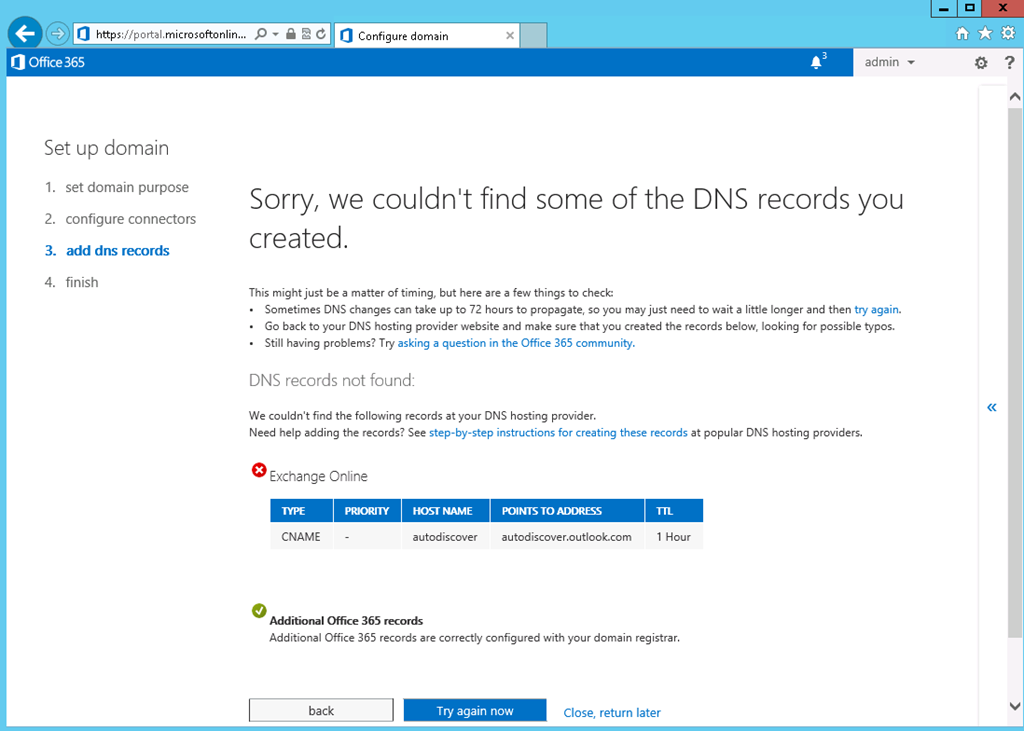Select step 3 add dns records

[118, 251]
